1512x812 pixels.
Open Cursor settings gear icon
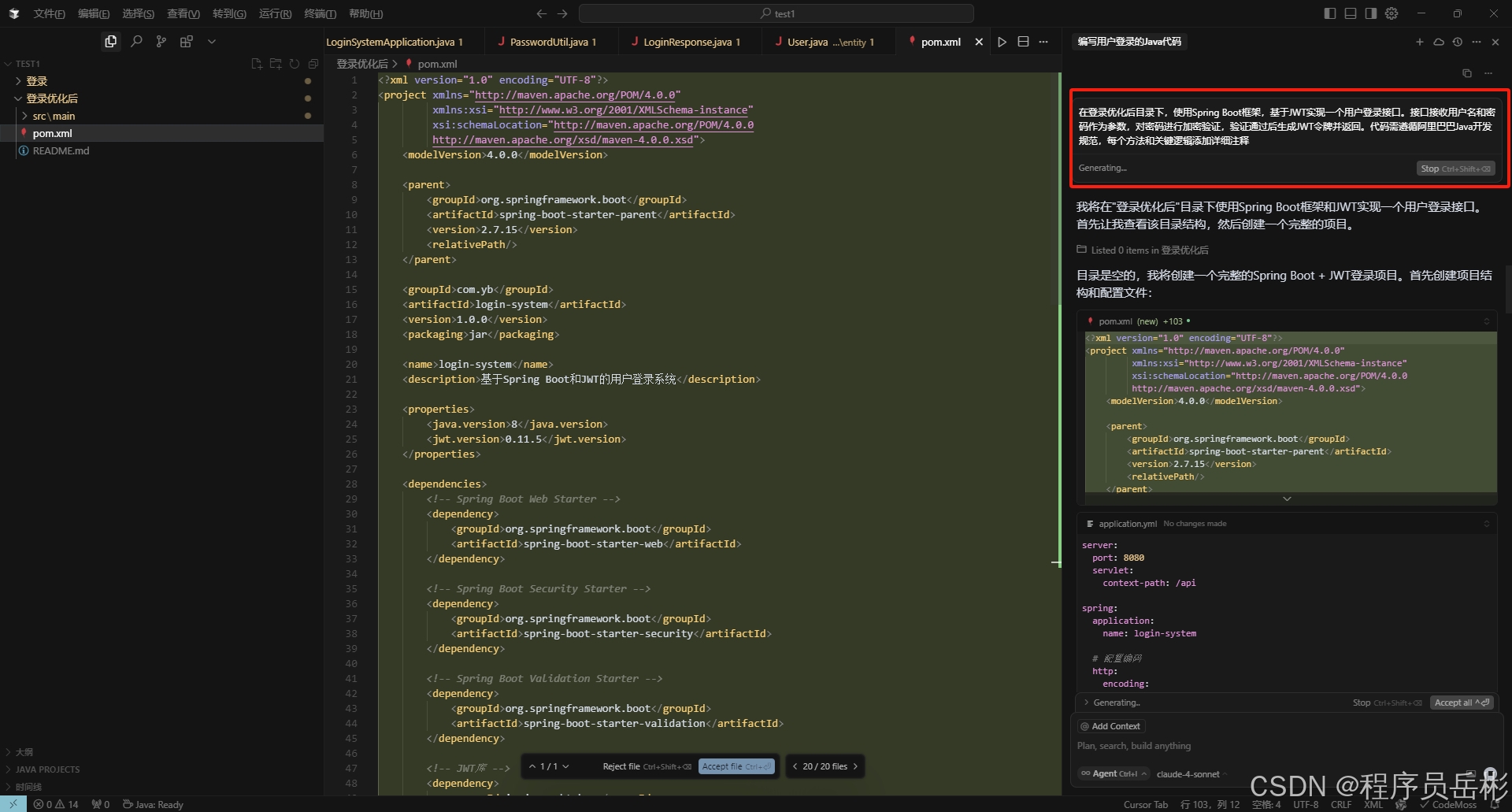point(1392,13)
